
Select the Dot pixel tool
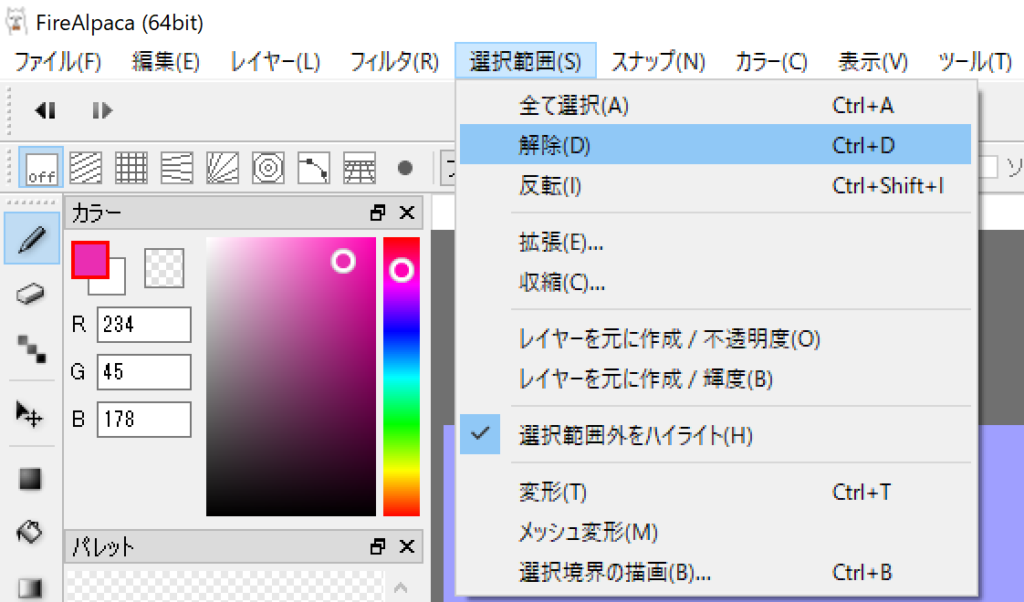tap(32, 348)
